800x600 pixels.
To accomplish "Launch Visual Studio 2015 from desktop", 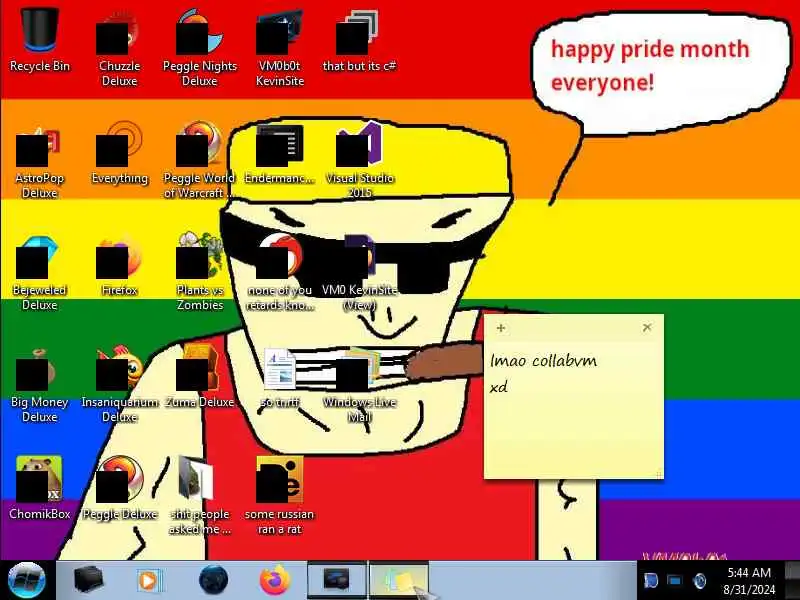I will (x=359, y=159).
